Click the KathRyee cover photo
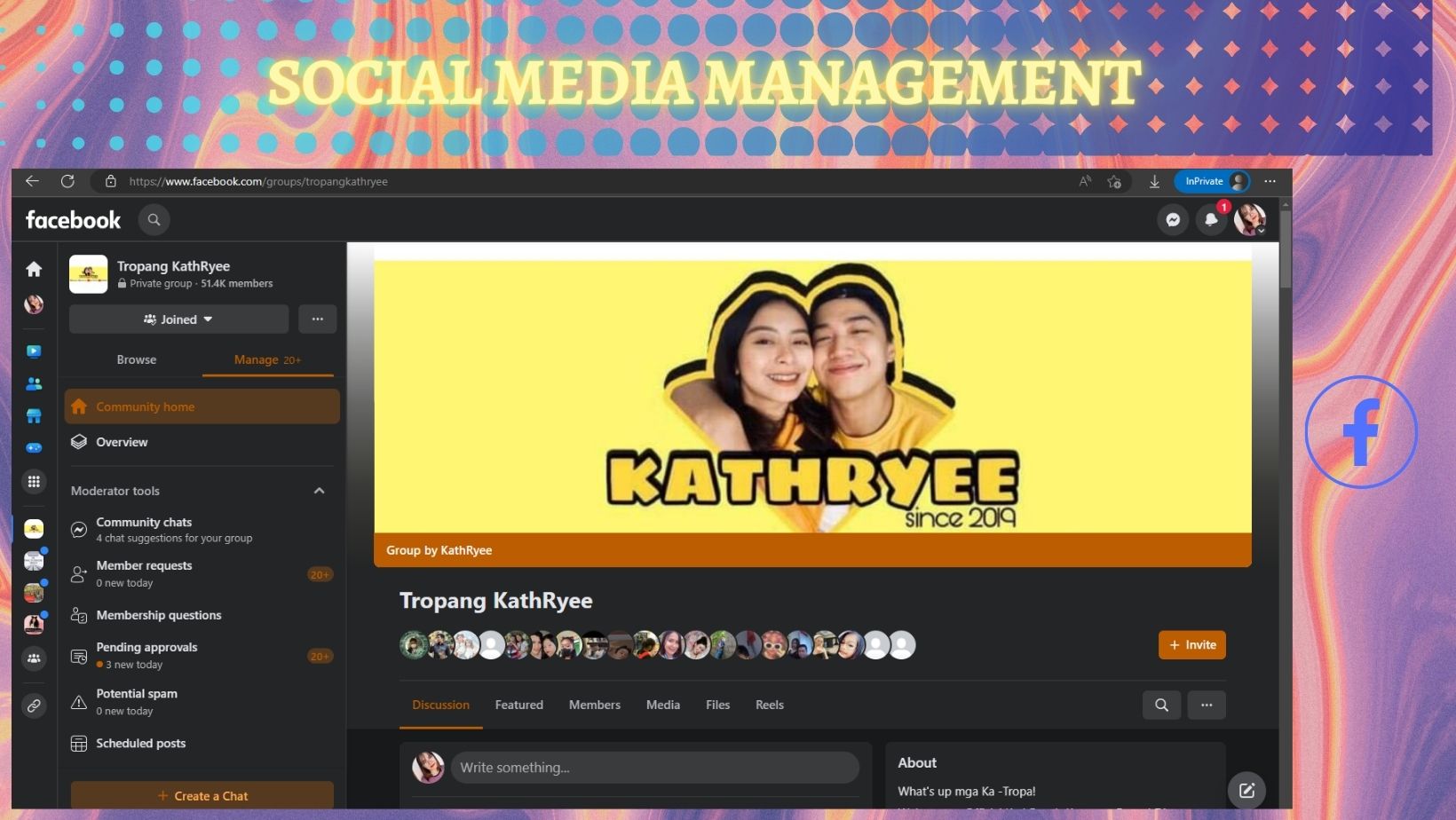1456x820 pixels. 812,396
